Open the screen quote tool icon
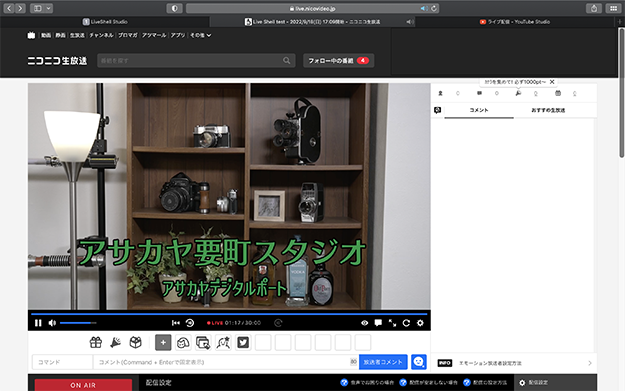The image size is (625, 391). [x=203, y=342]
